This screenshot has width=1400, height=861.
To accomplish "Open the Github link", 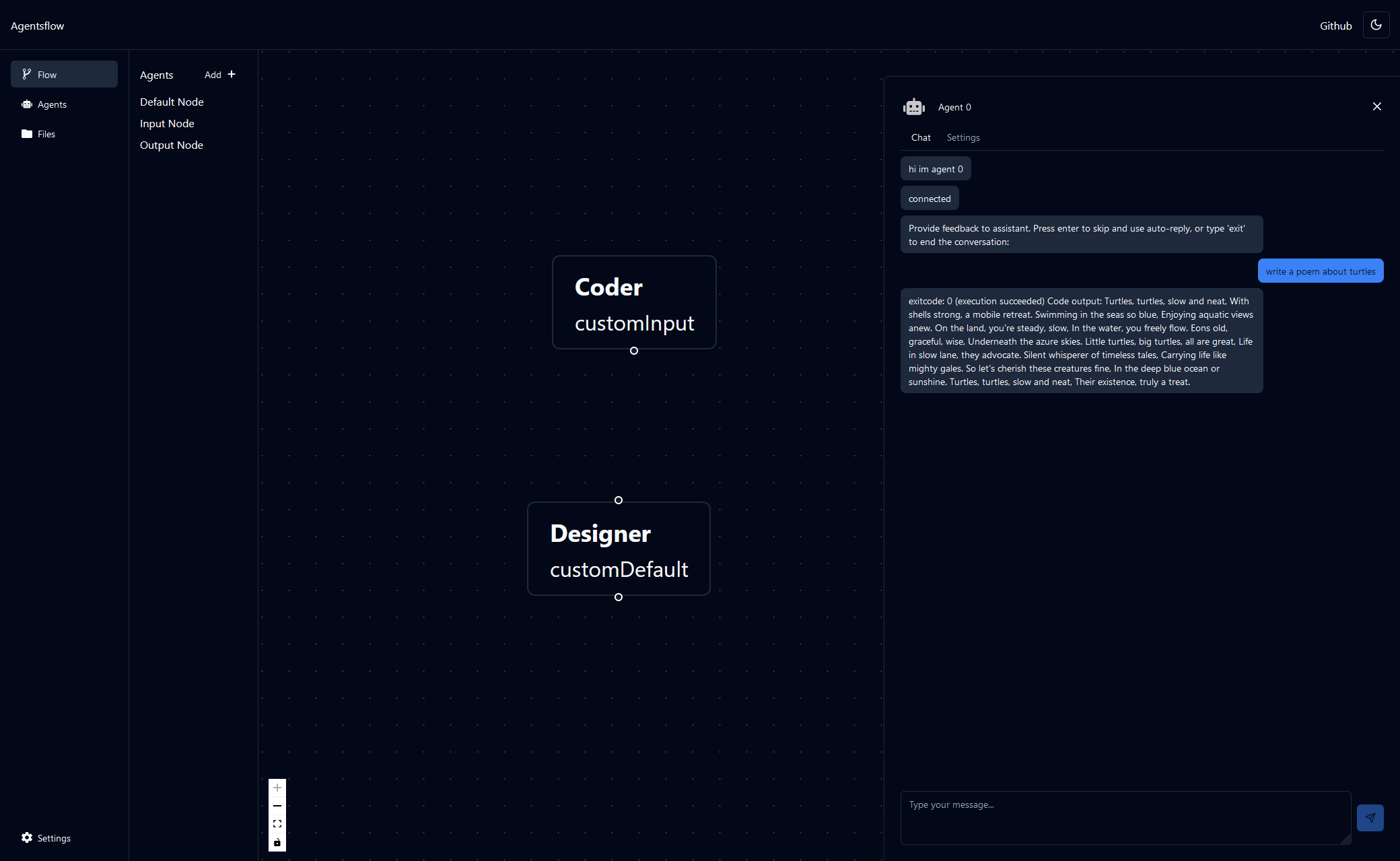I will tap(1335, 26).
